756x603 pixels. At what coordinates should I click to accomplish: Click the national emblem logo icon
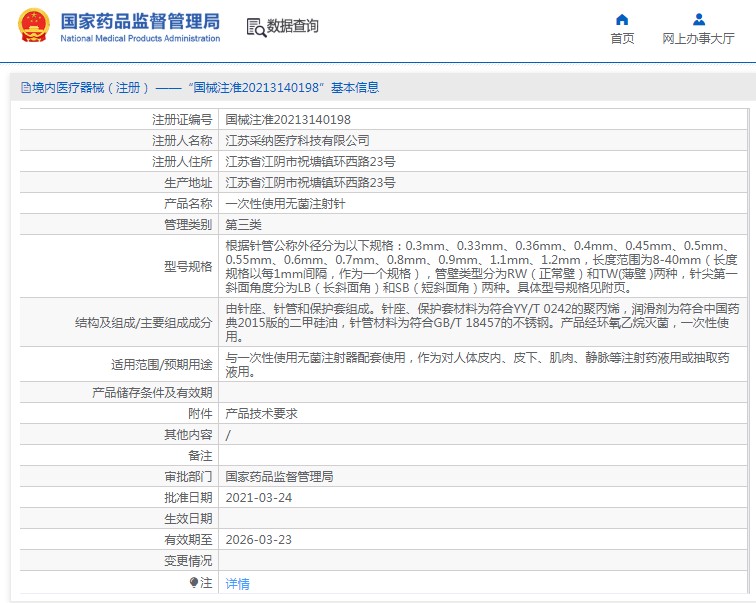pos(31,27)
